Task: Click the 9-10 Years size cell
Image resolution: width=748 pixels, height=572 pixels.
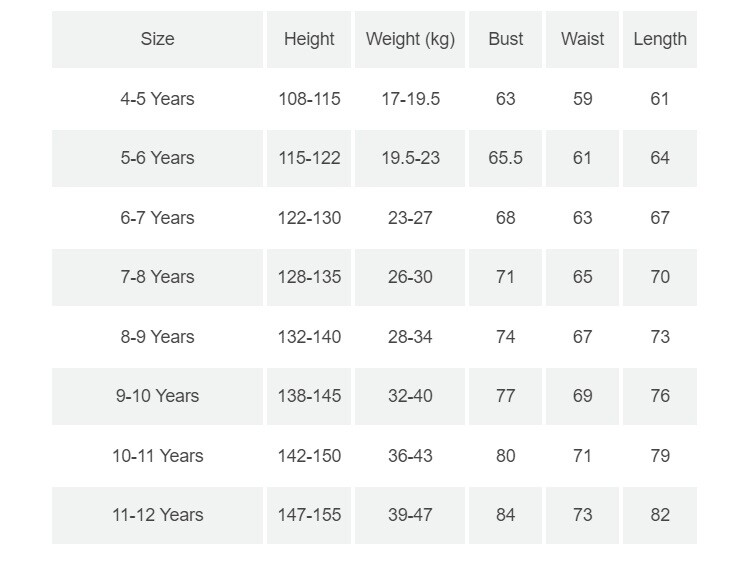Action: (157, 396)
